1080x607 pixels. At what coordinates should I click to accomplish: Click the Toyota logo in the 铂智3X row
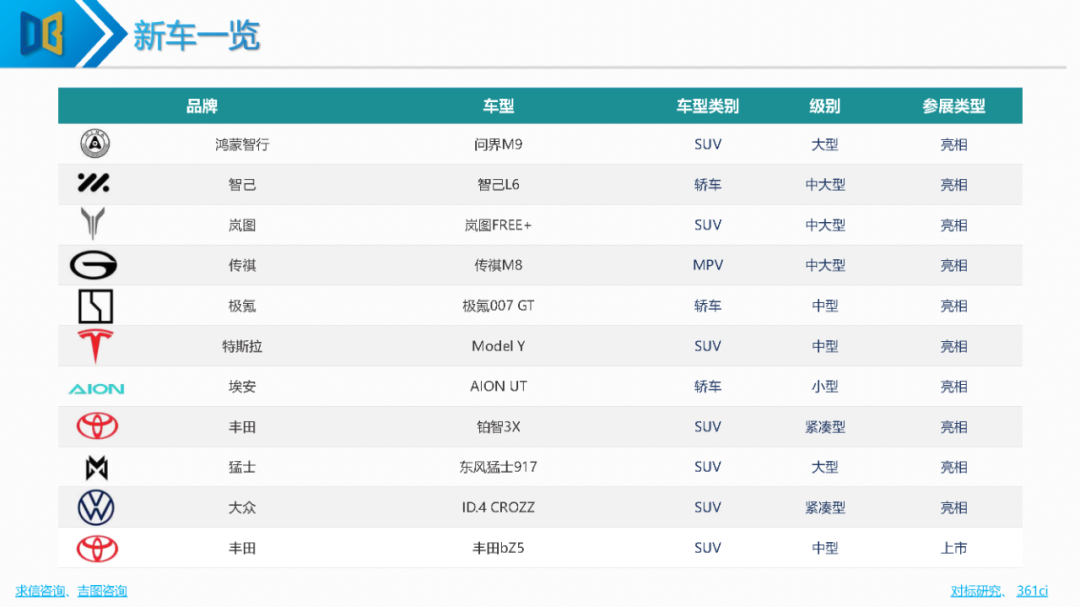97,426
